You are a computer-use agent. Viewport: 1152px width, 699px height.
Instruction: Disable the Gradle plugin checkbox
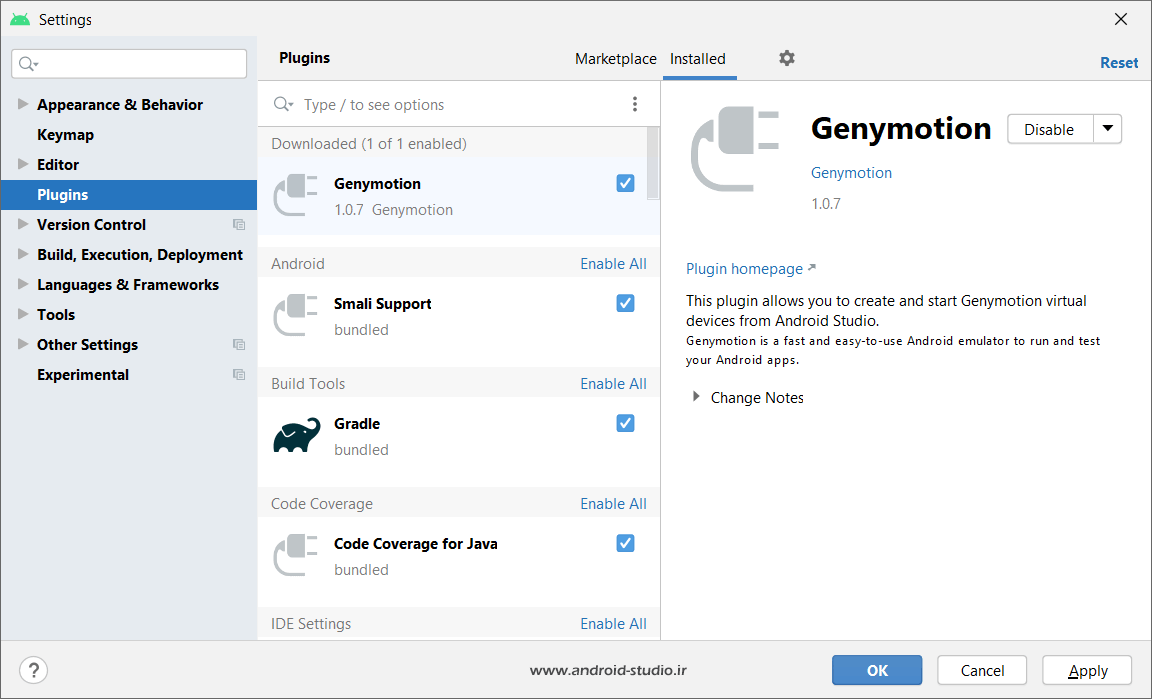pyautogui.click(x=625, y=423)
